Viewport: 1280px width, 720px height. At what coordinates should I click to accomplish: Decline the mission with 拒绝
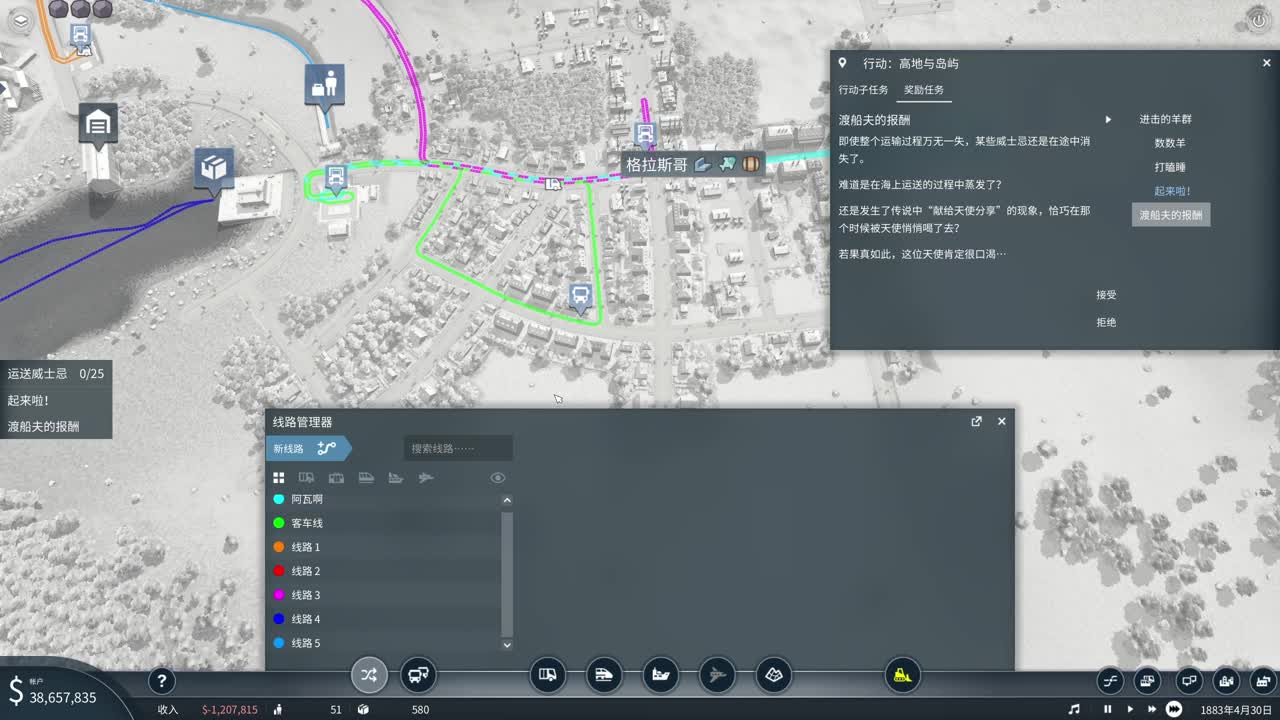pos(1106,322)
